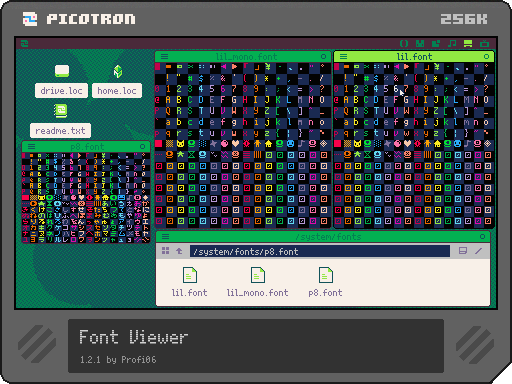Close the p8.font window with circle button
This screenshot has height=384, width=512.
pyautogui.click(x=143, y=146)
